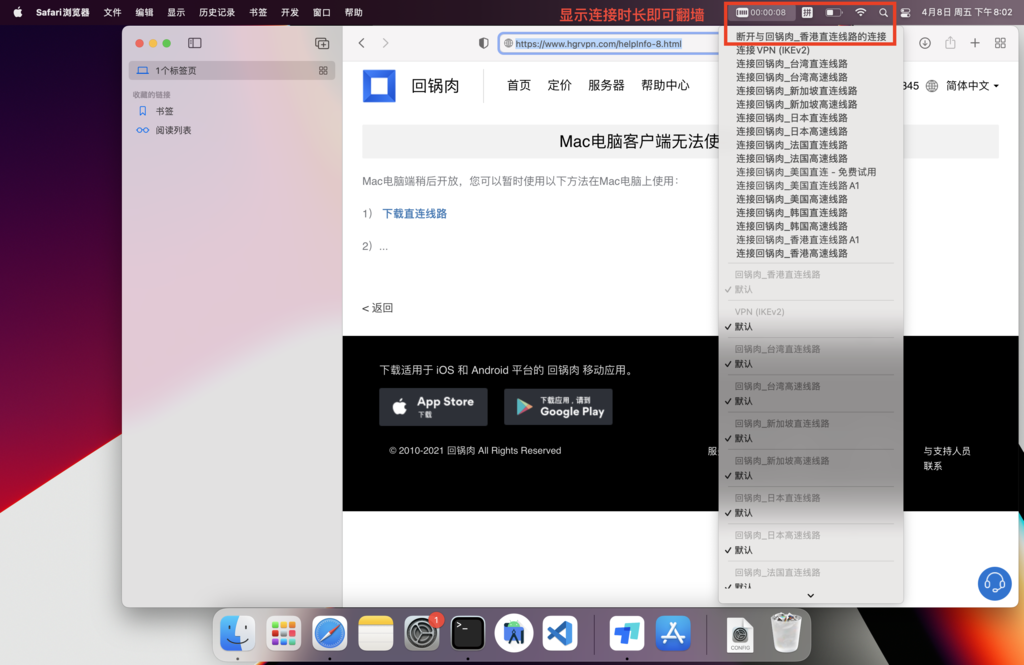The image size is (1024, 665).
Task: Click the App Store download button
Action: [433, 407]
